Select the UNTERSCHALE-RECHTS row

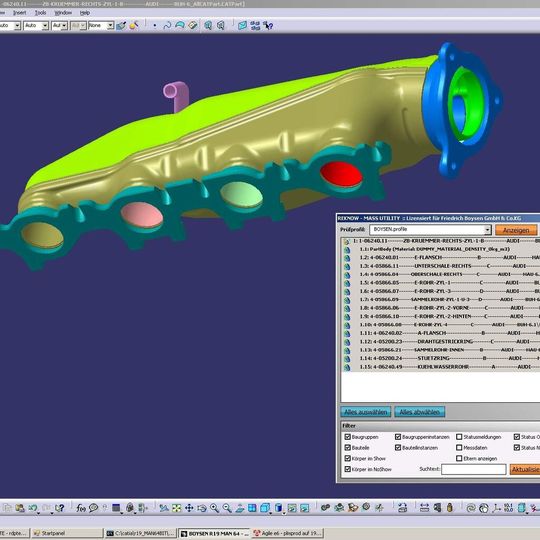[441, 266]
